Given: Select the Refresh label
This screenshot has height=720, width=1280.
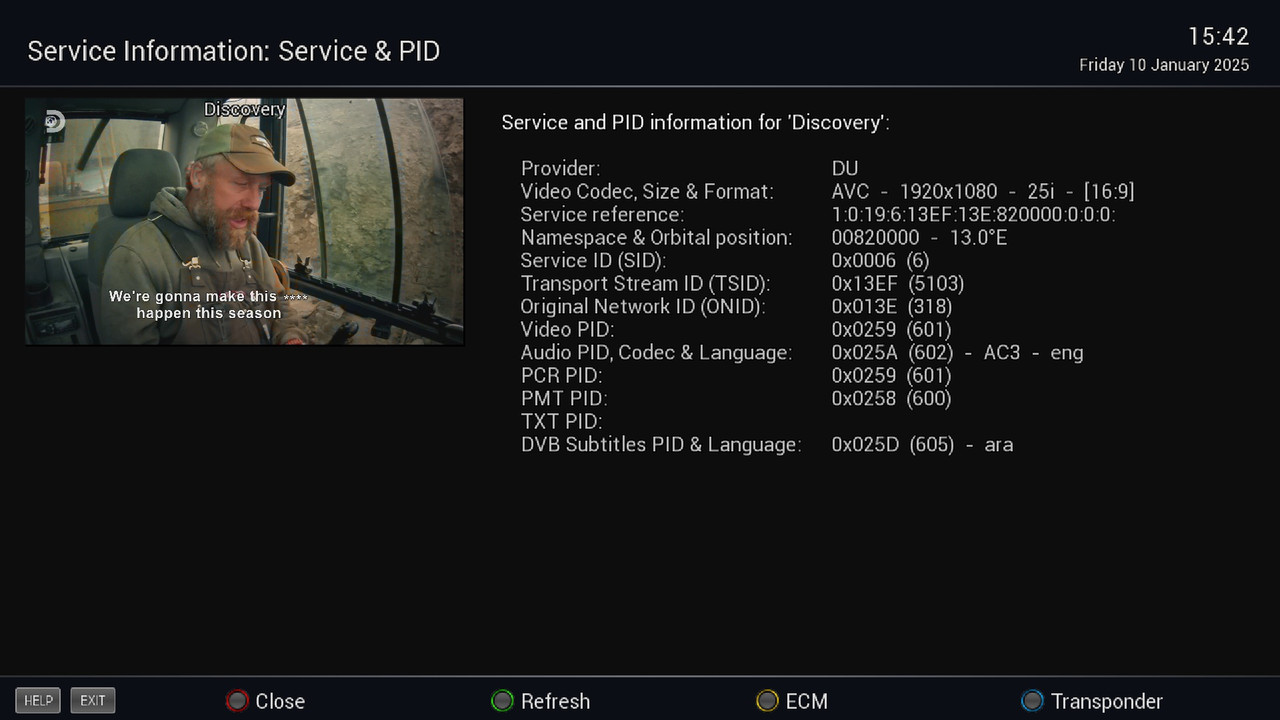Looking at the screenshot, I should point(555,701).
